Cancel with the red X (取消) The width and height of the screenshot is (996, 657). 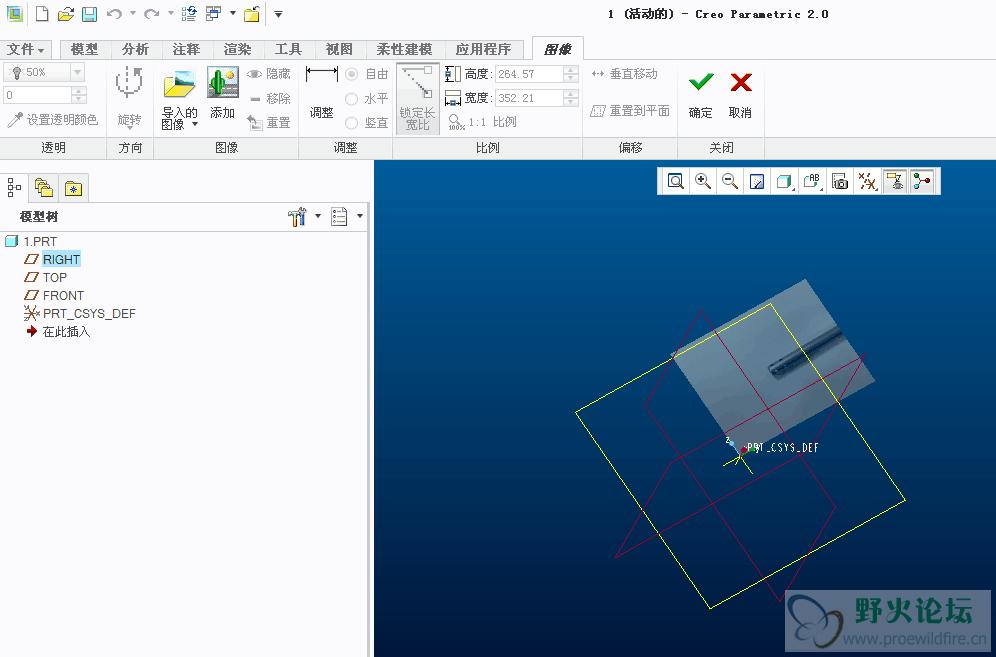pos(740,94)
